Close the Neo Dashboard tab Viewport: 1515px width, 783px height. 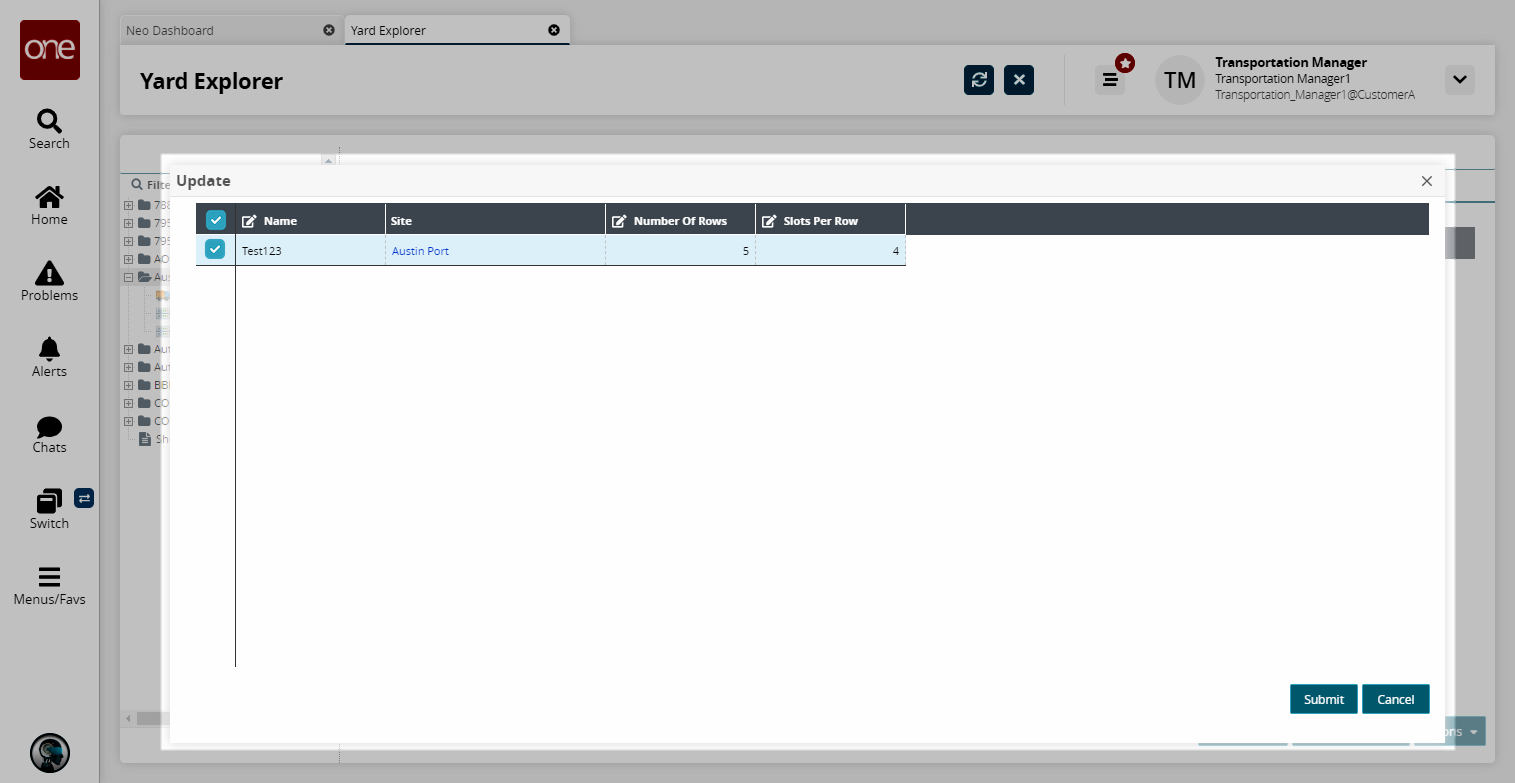[329, 30]
